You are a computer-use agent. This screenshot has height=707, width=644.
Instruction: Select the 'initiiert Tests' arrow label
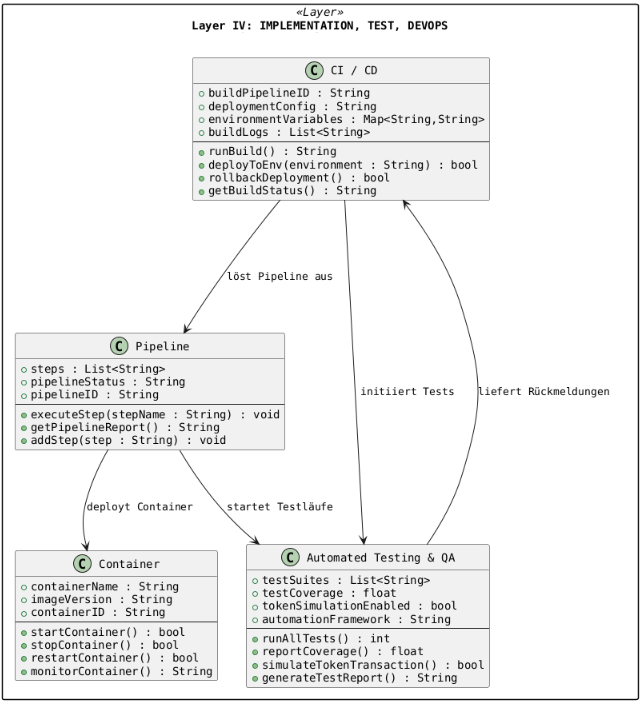[x=407, y=391]
